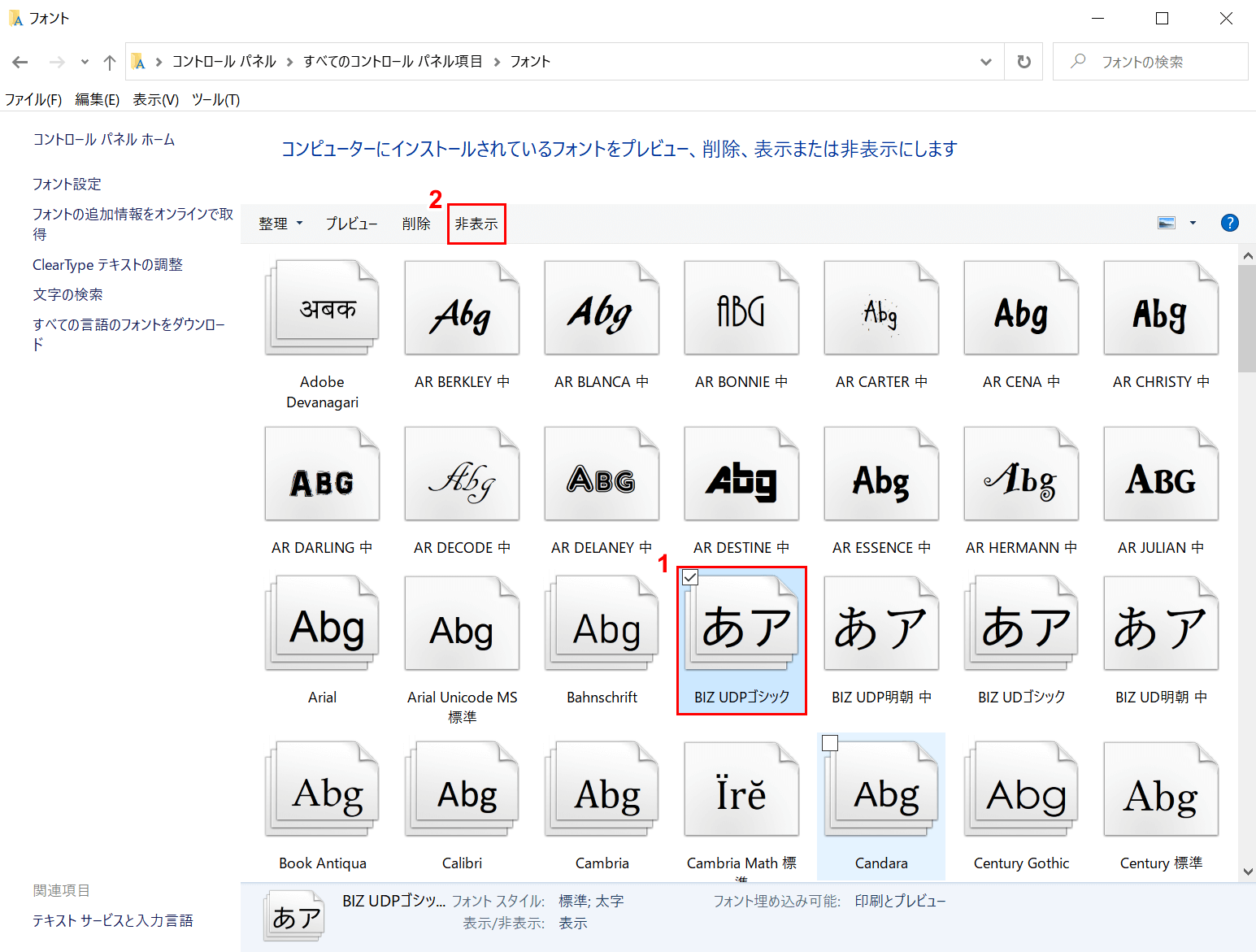Select the Century Gothic font icon
Viewport: 1256px width, 952px height.
pyautogui.click(x=1021, y=789)
